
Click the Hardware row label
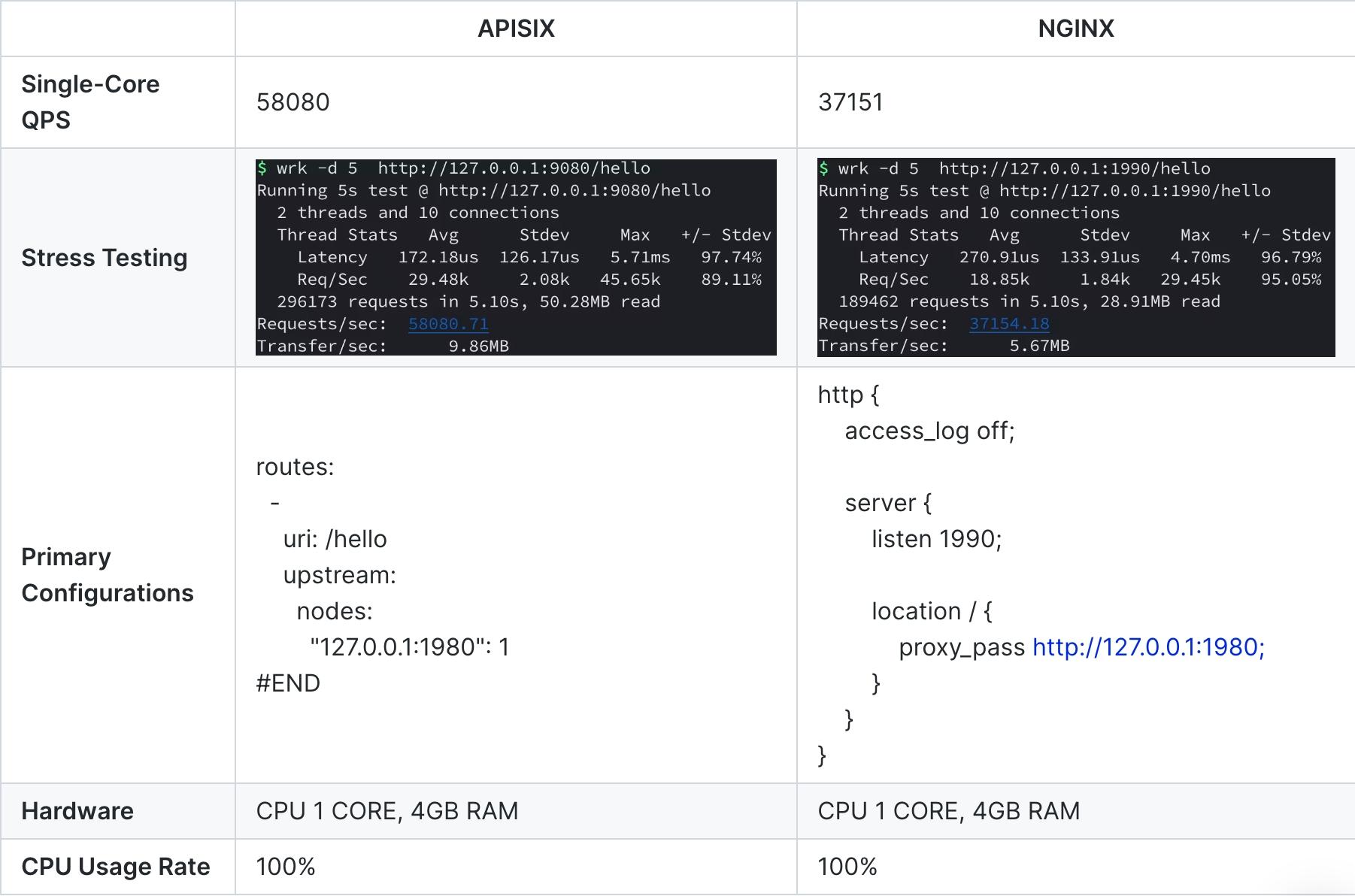77,811
